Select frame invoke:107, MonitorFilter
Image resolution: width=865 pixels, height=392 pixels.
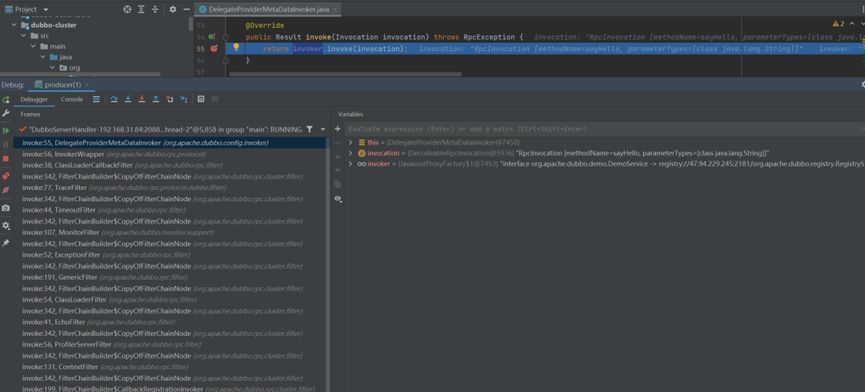(169, 232)
